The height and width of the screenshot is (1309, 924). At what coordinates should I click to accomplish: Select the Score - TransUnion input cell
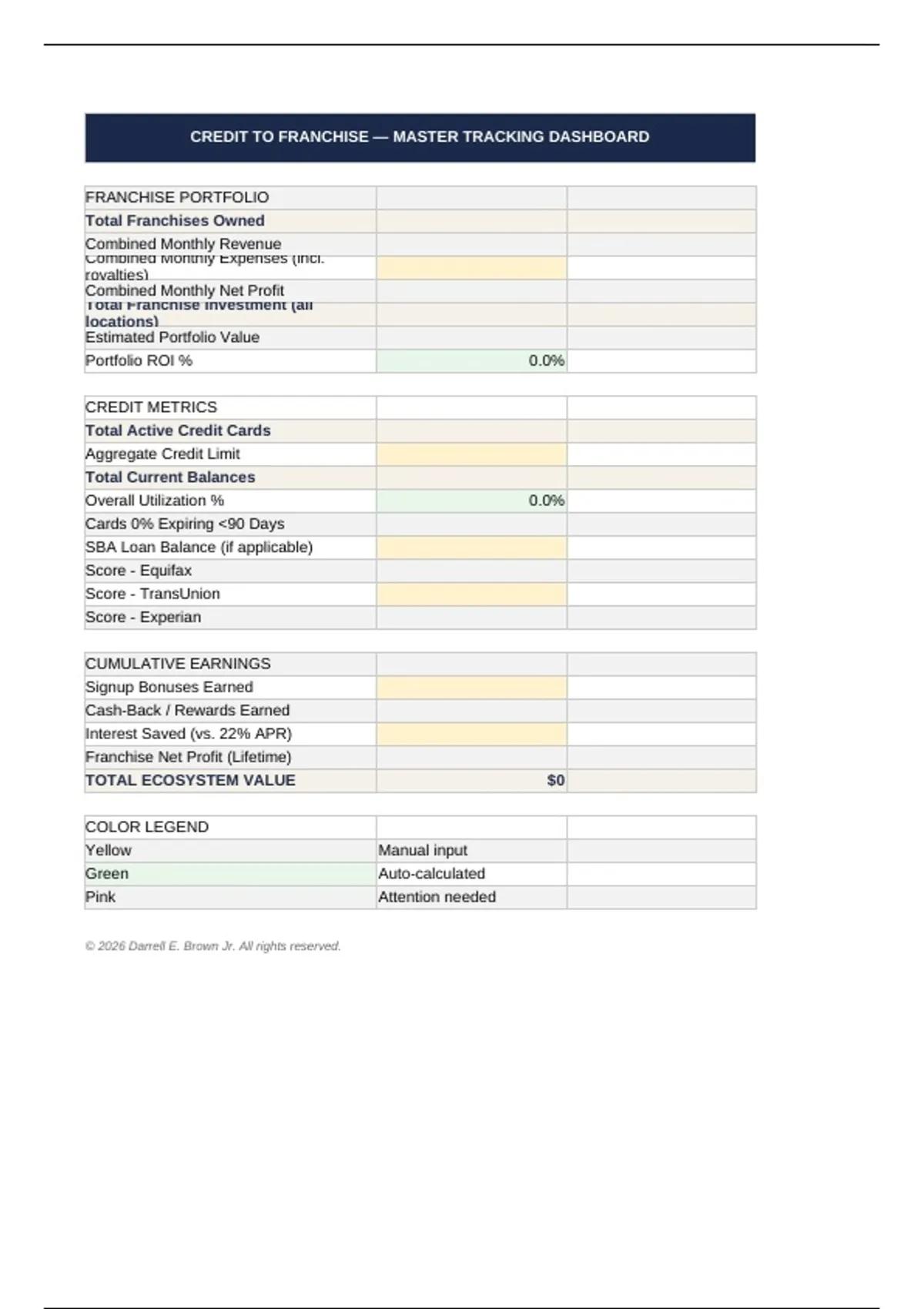[x=471, y=594]
